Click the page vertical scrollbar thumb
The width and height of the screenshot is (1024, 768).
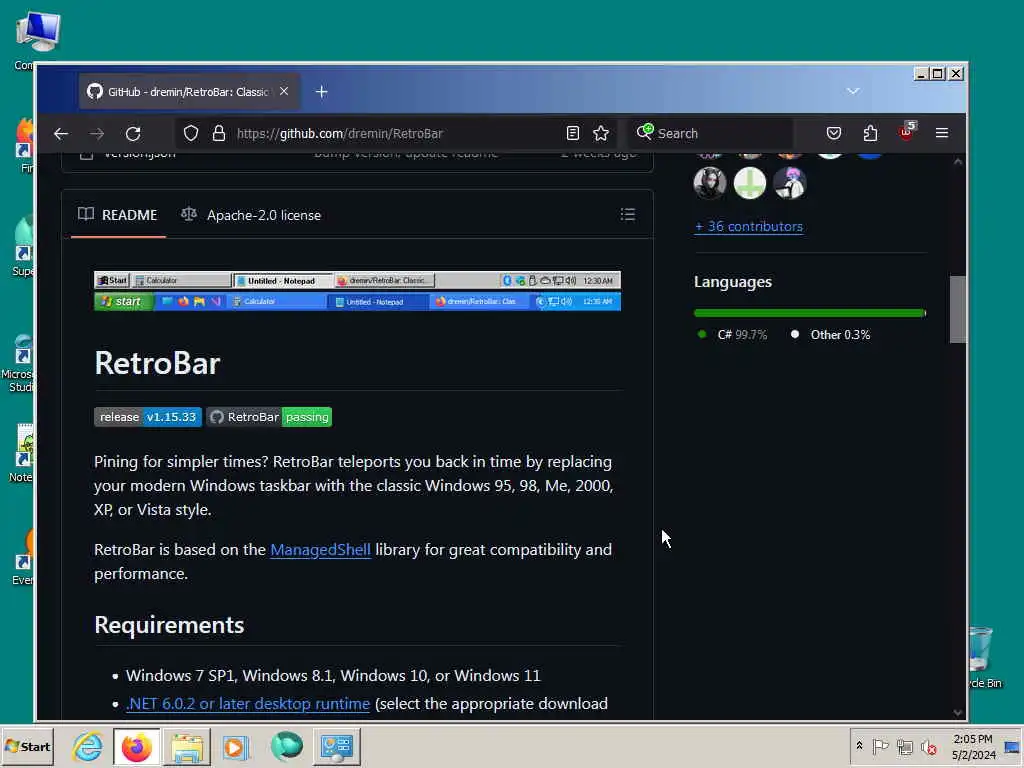[x=957, y=310]
